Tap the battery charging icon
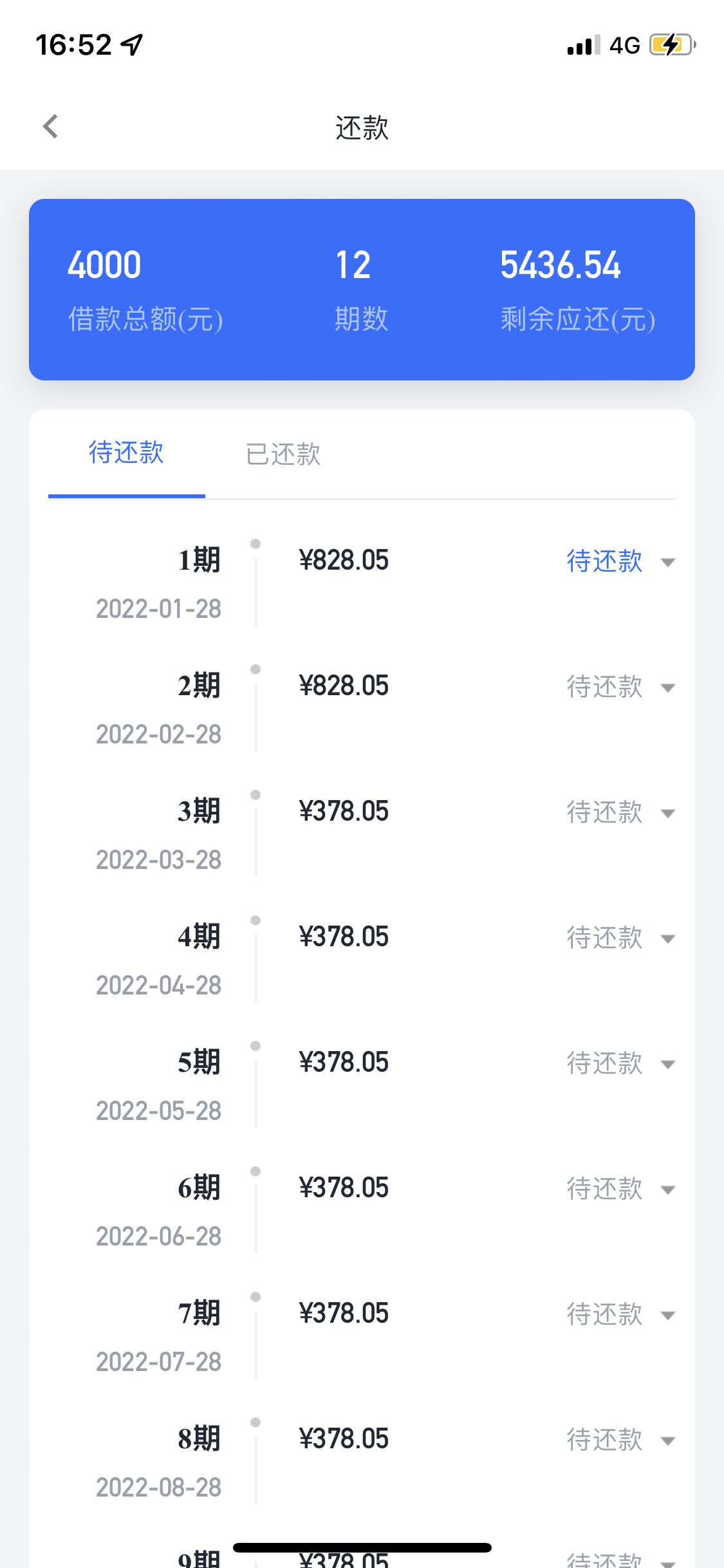The height and width of the screenshot is (1568, 724). (x=673, y=45)
